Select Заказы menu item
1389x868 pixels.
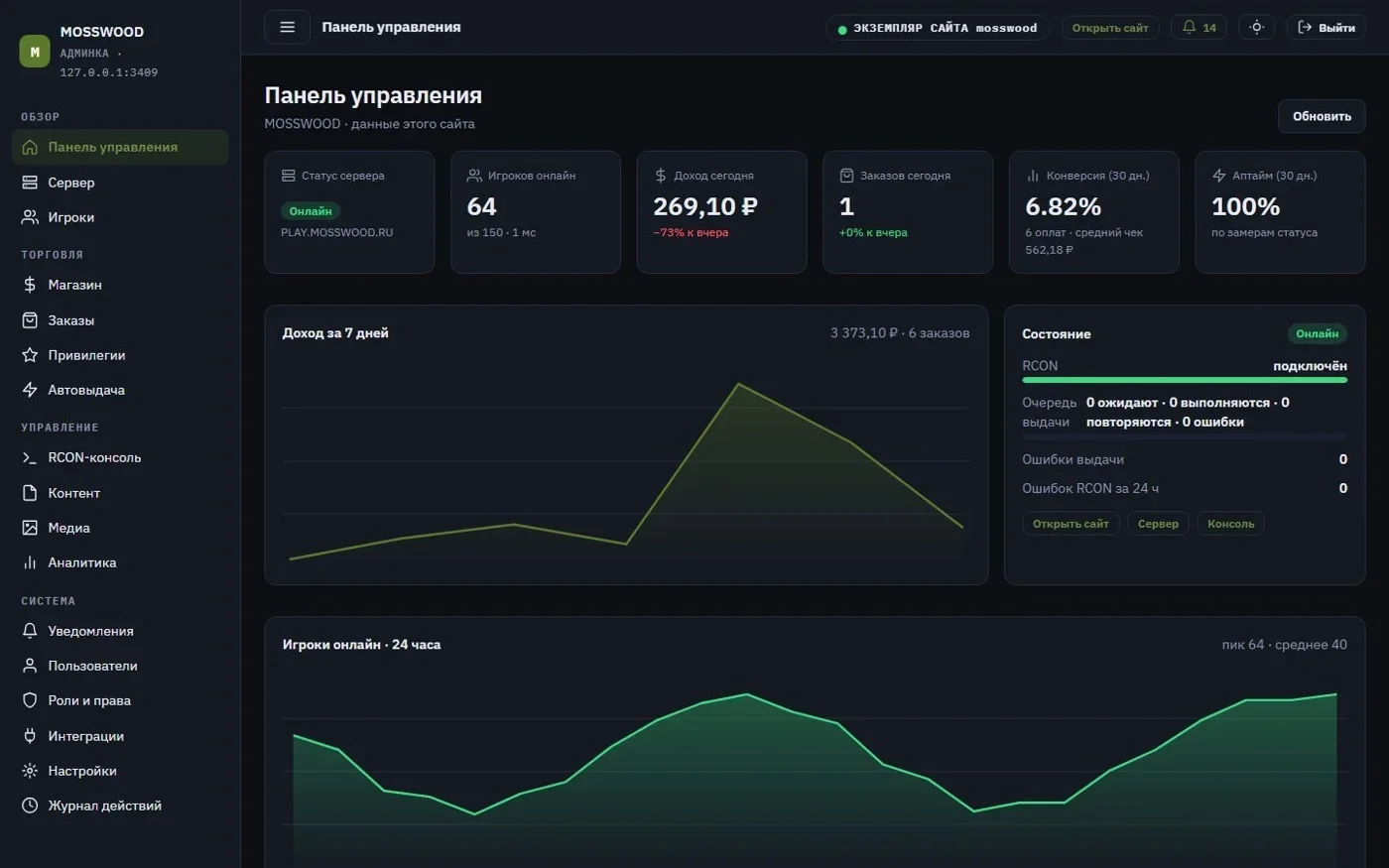click(x=120, y=320)
